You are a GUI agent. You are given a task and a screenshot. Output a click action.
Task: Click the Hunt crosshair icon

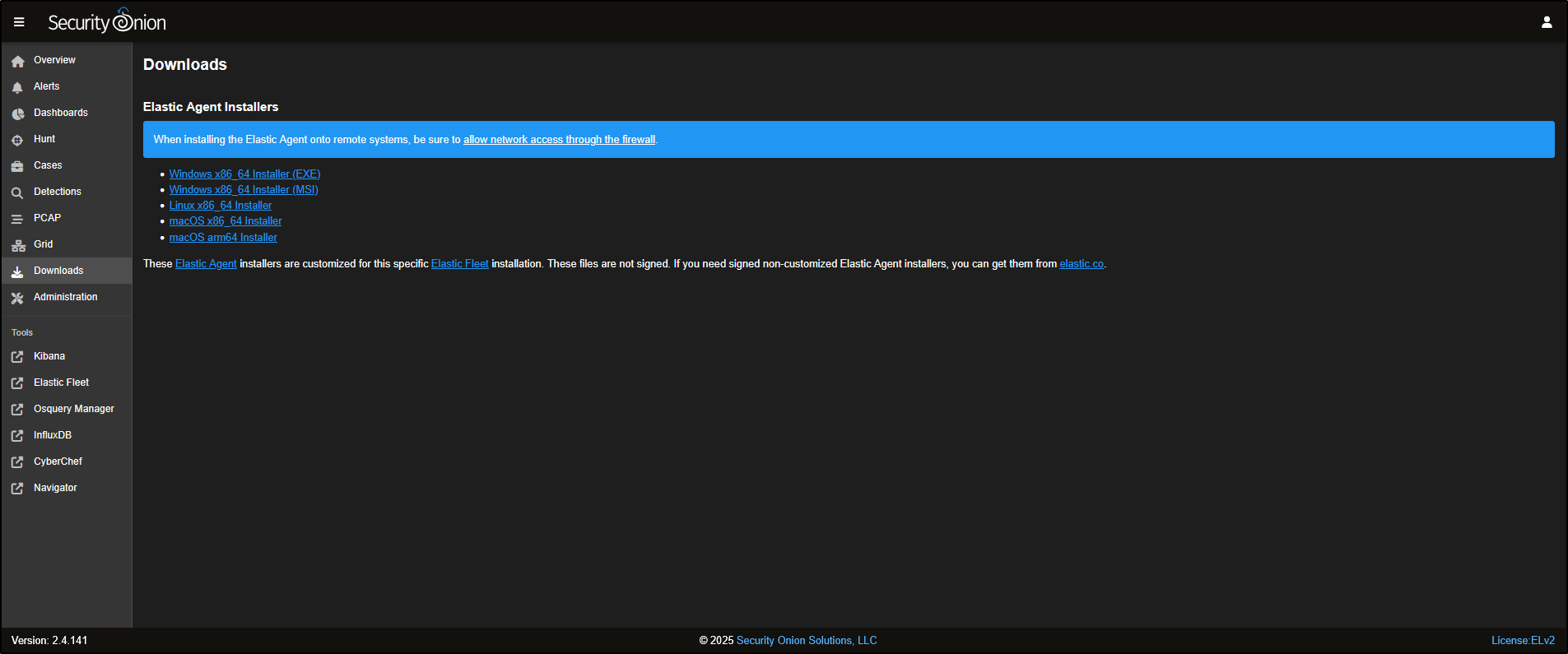coord(17,140)
